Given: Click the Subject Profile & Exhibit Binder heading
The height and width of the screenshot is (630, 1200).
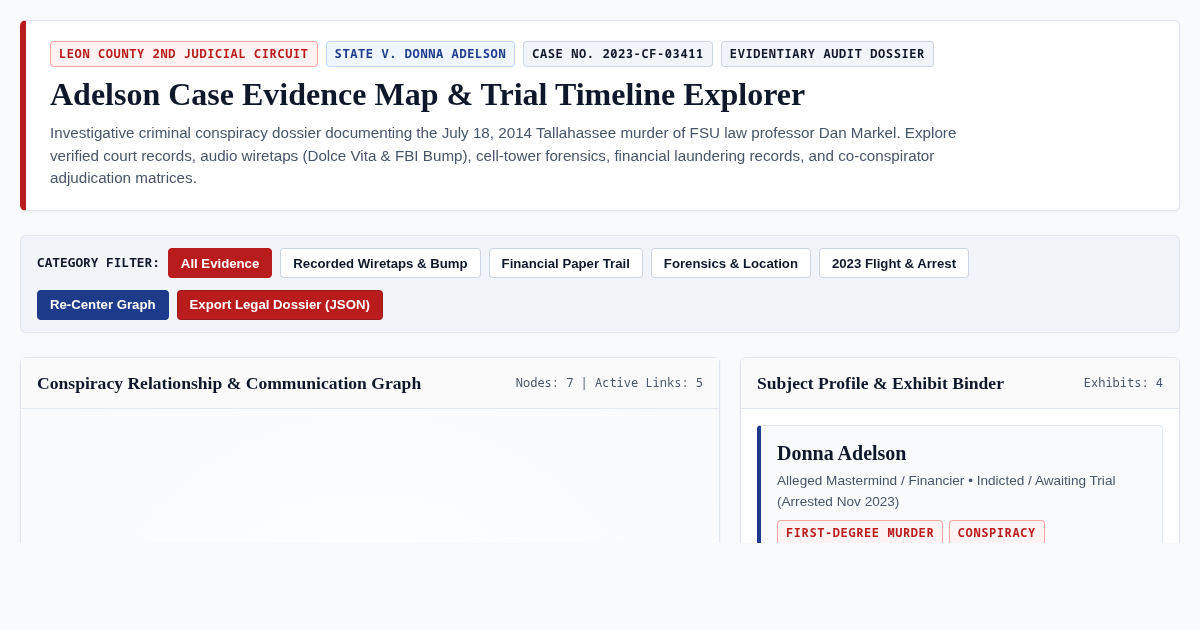Looking at the screenshot, I should (880, 383).
